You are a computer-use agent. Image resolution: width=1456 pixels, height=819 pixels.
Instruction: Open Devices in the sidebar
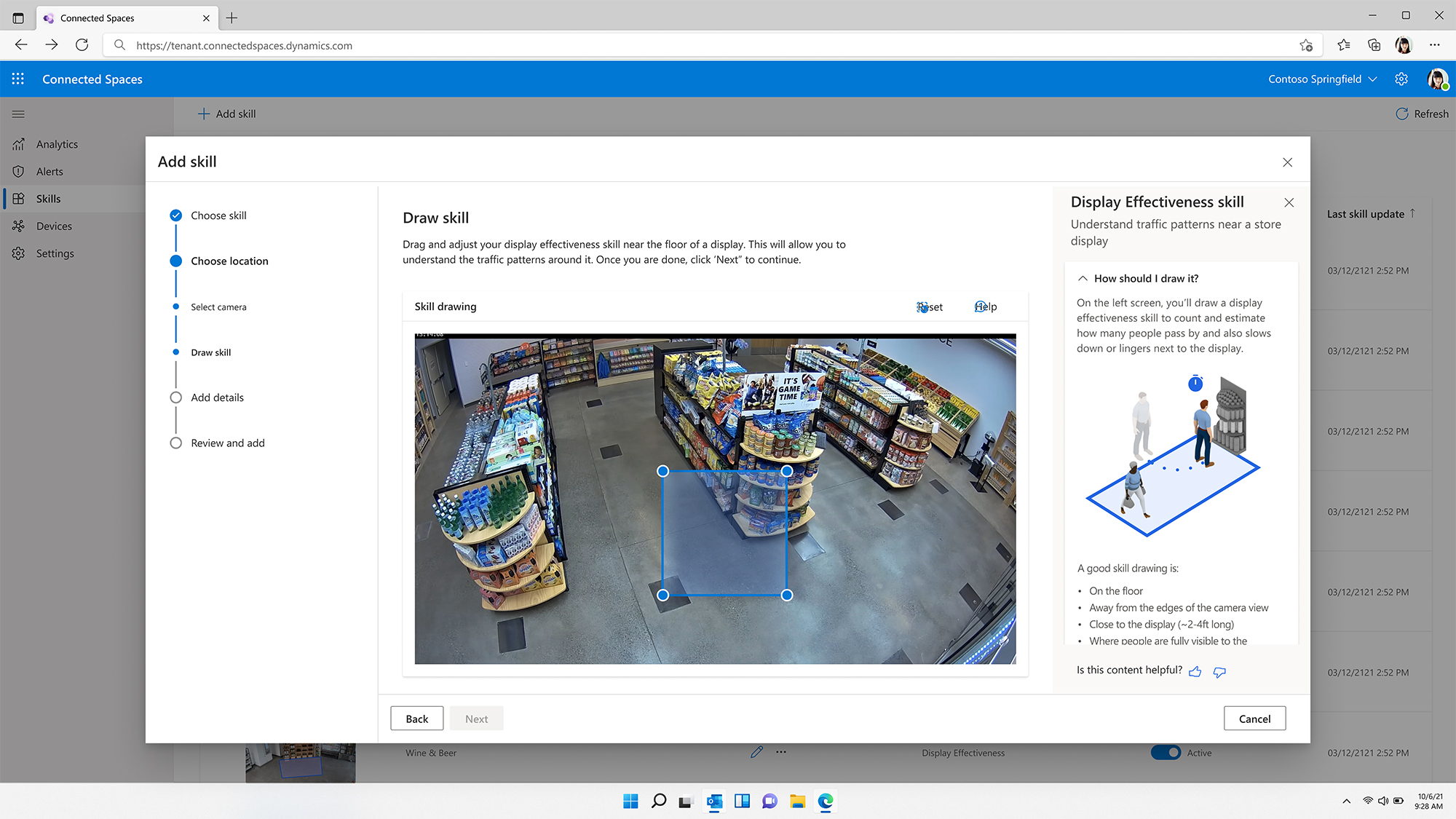(54, 226)
